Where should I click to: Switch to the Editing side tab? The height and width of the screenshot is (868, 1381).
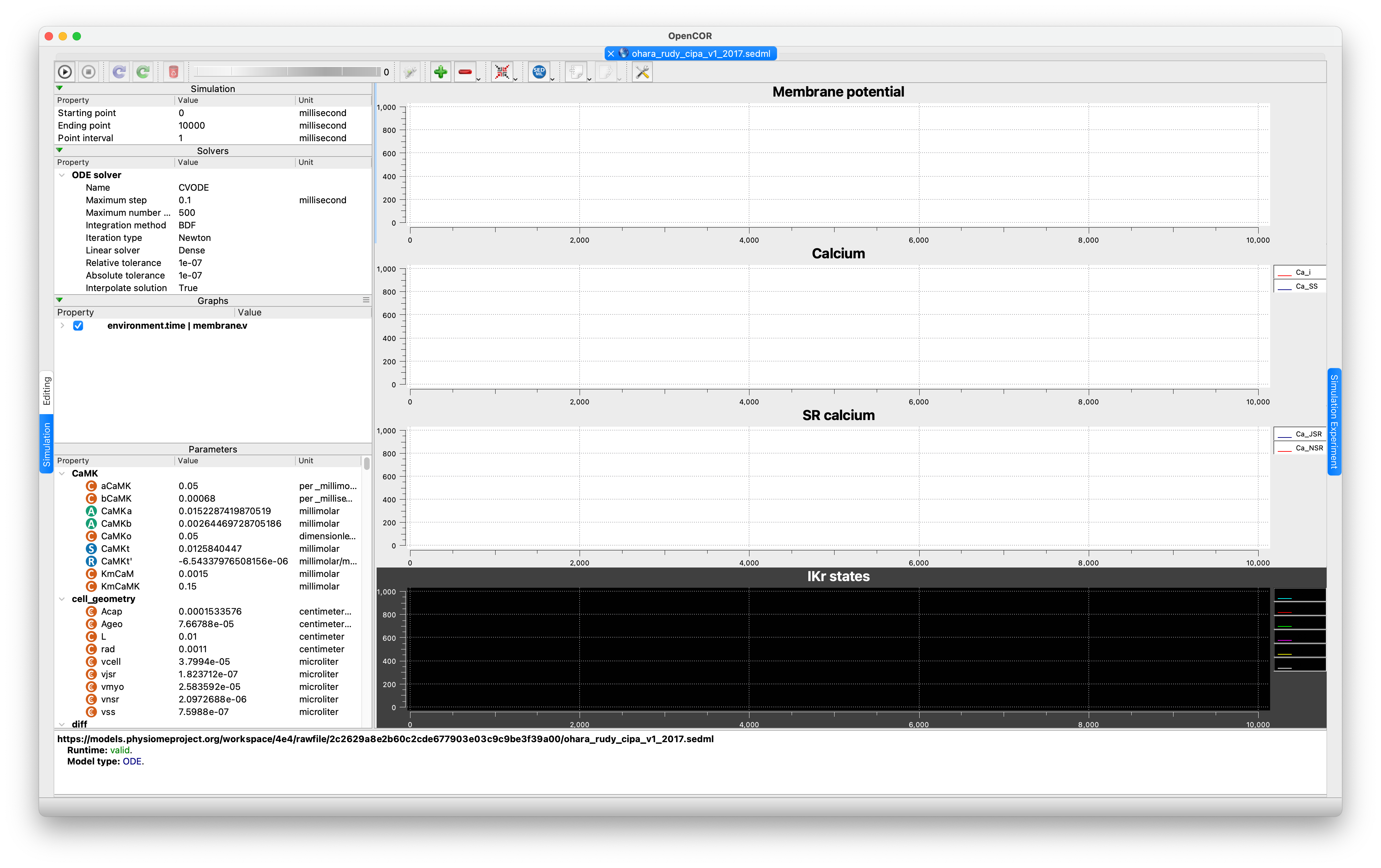(46, 390)
